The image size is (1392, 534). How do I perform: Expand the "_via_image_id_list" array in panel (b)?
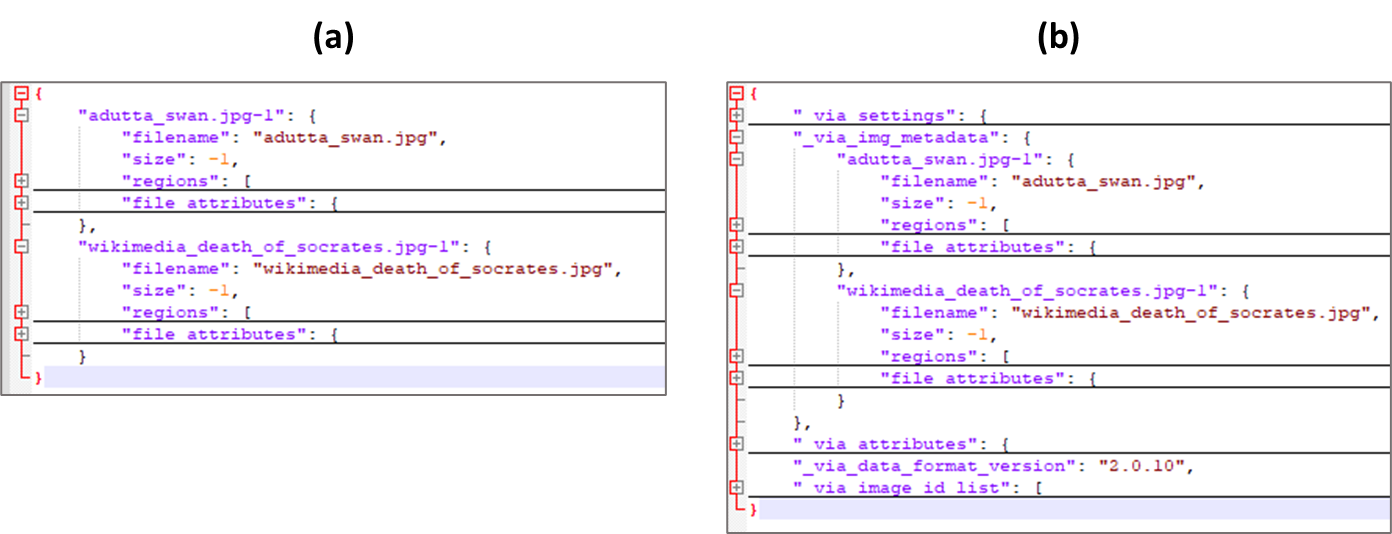coord(737,487)
